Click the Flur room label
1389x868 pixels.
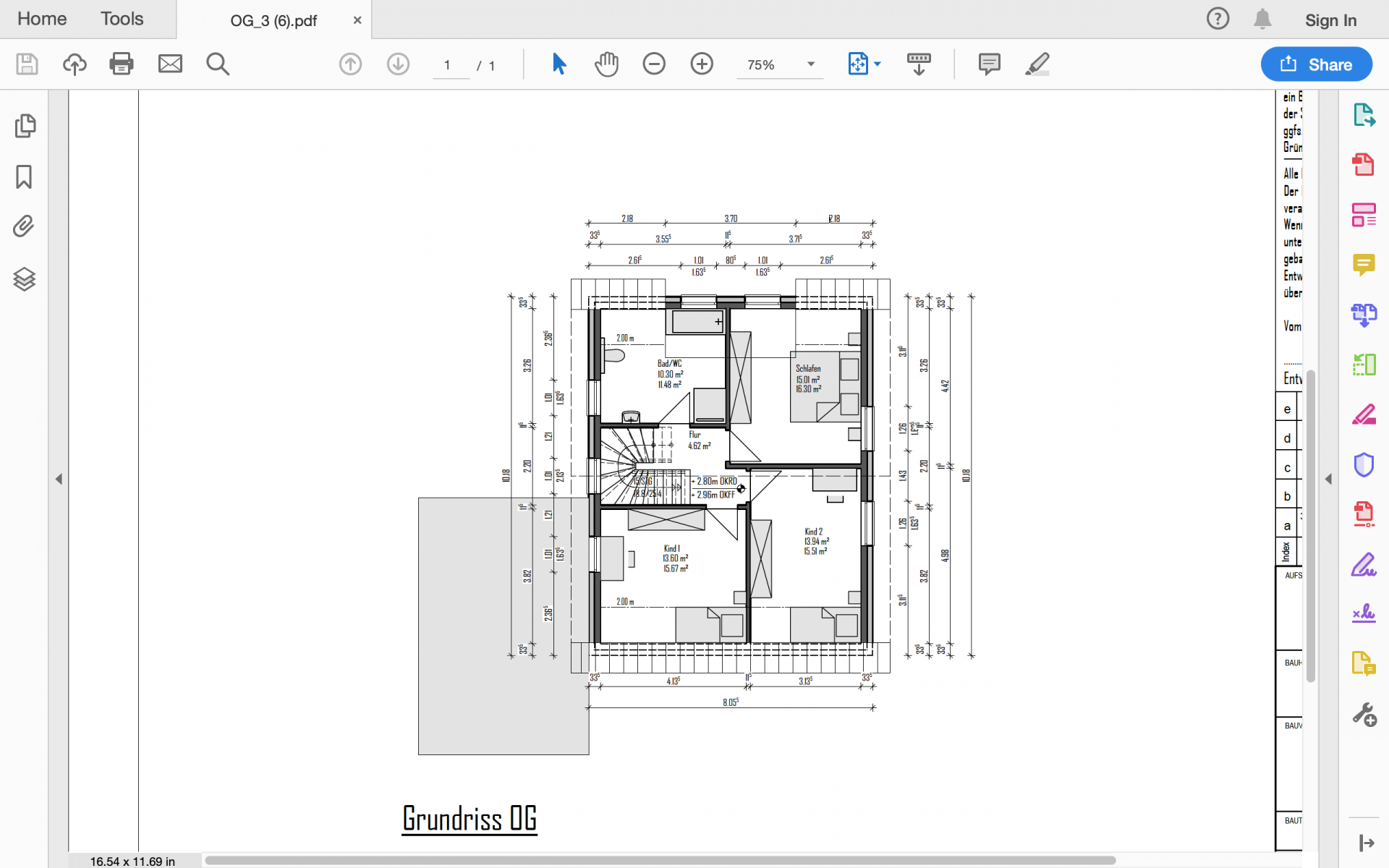[694, 435]
